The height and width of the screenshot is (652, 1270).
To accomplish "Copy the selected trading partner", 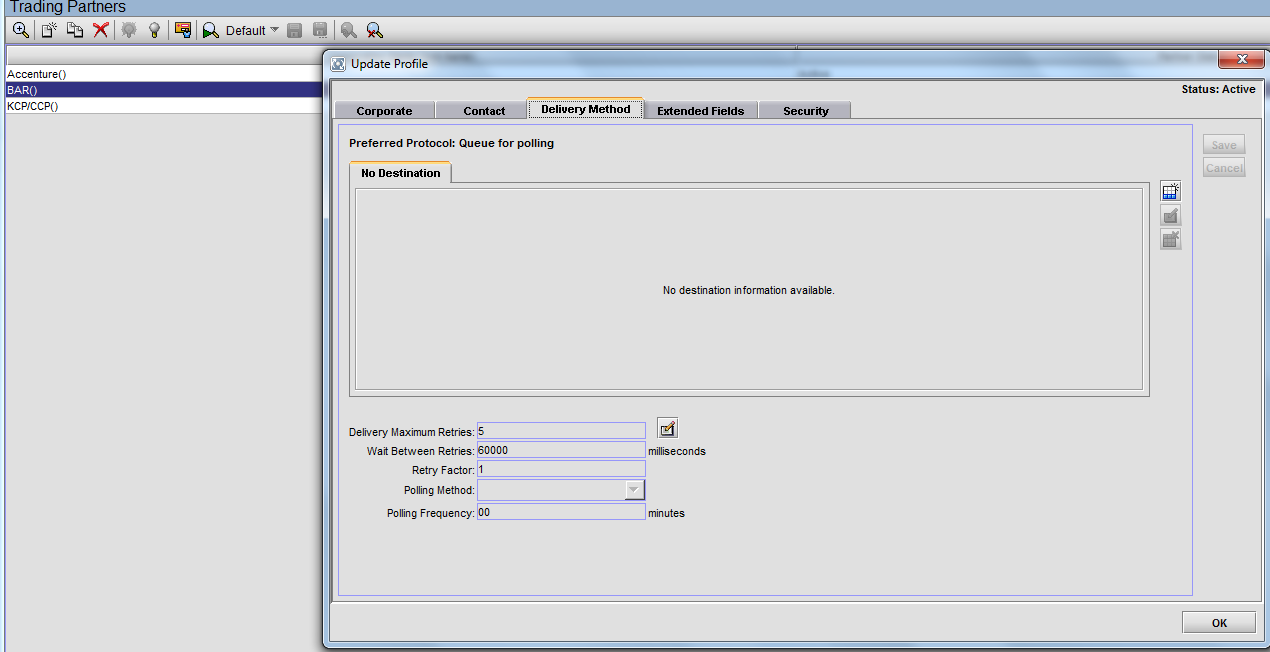I will point(74,30).
